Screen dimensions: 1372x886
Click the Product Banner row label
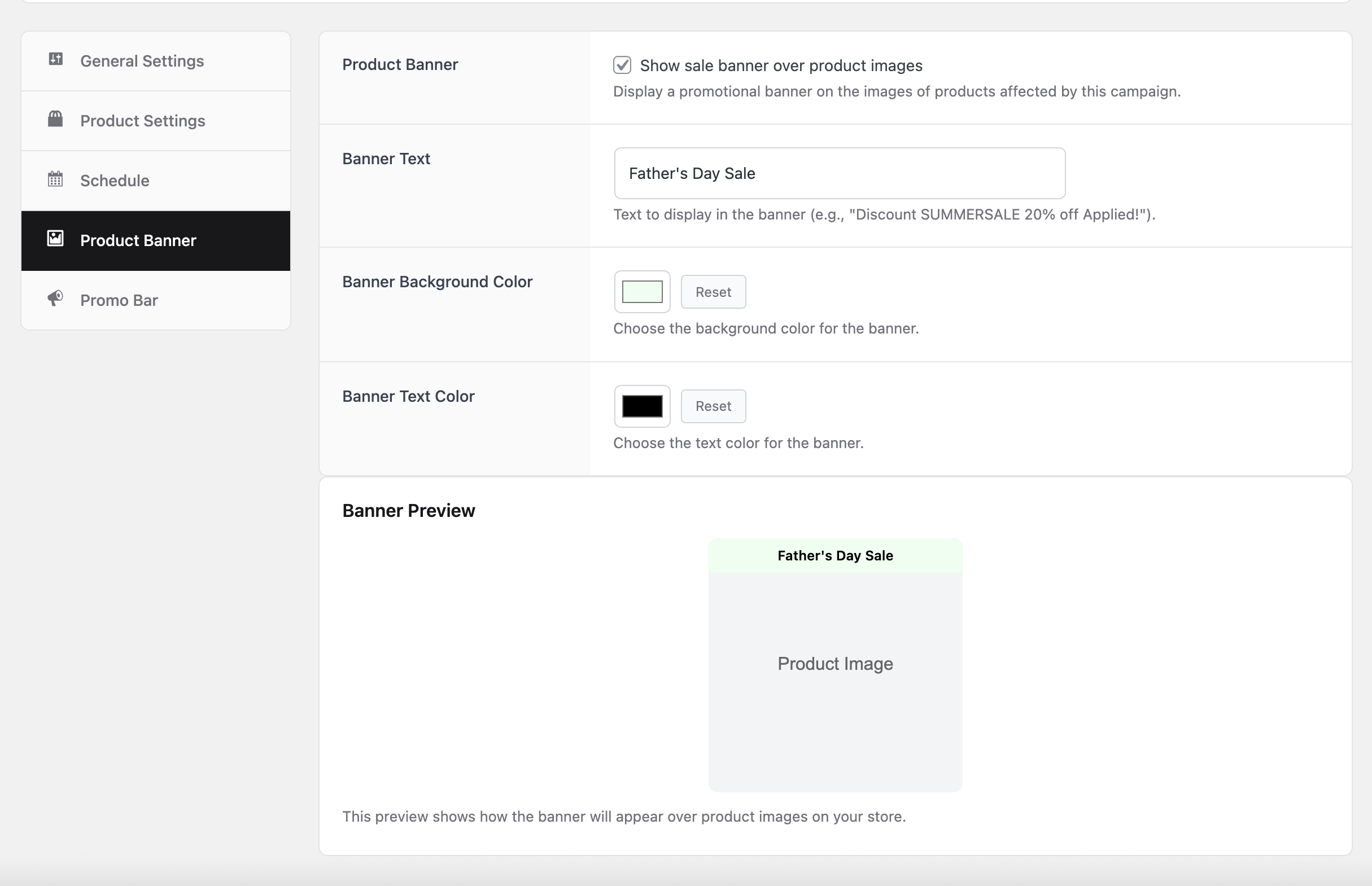coord(400,64)
